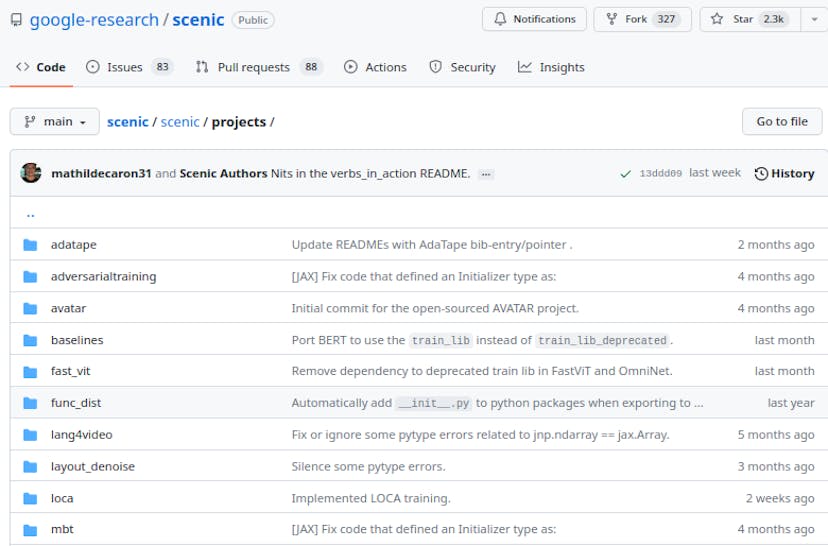Click the repository book icon beside google-research
This screenshot has height=546, width=828.
(14, 20)
